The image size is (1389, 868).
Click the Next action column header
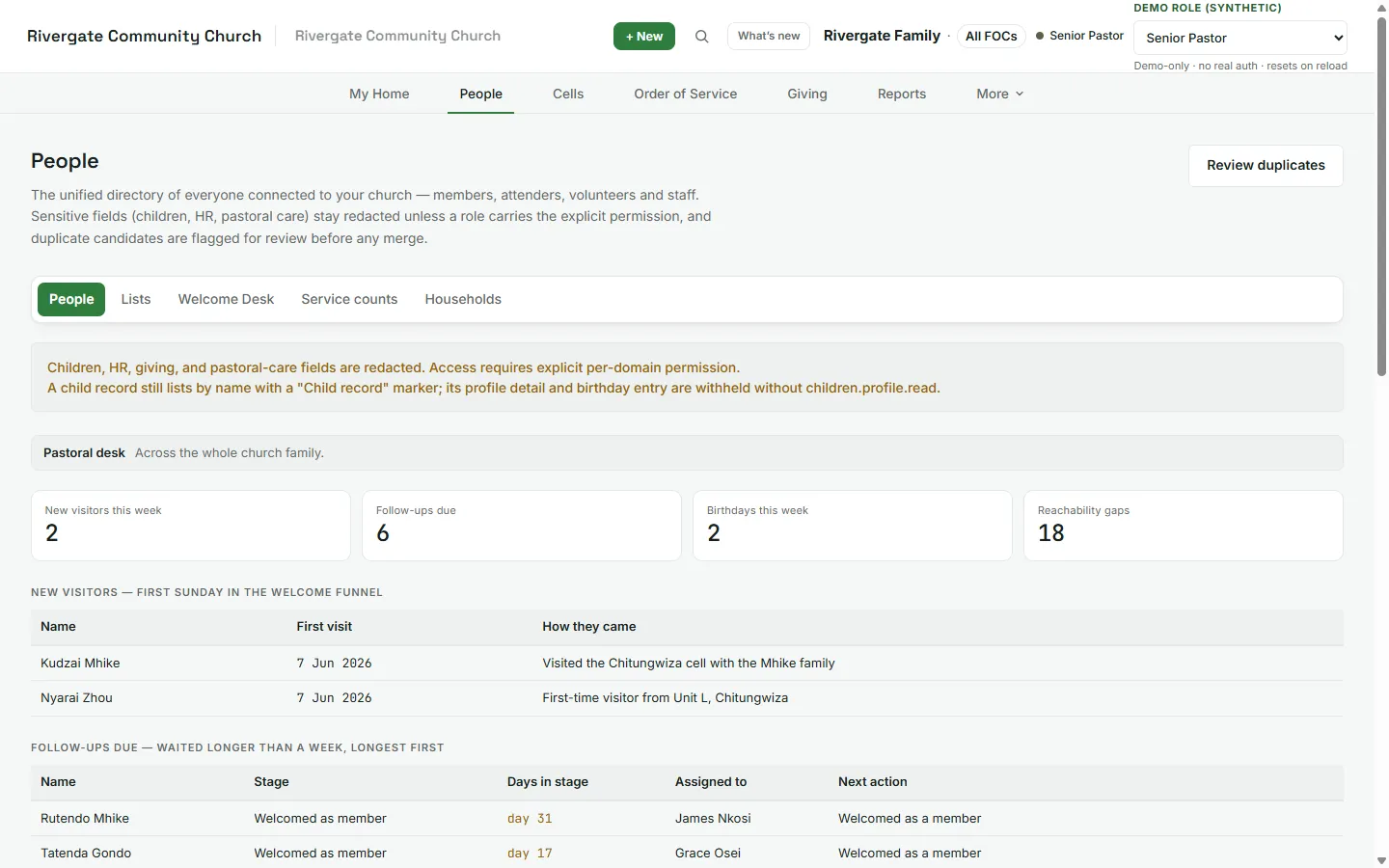873,782
